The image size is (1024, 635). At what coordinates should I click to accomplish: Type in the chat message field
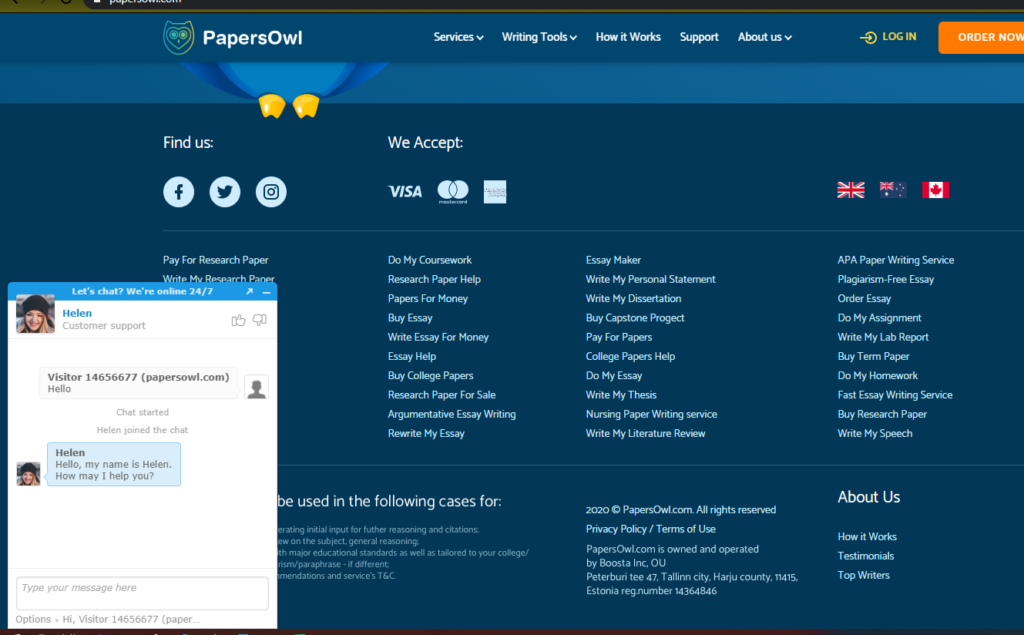tap(142, 593)
